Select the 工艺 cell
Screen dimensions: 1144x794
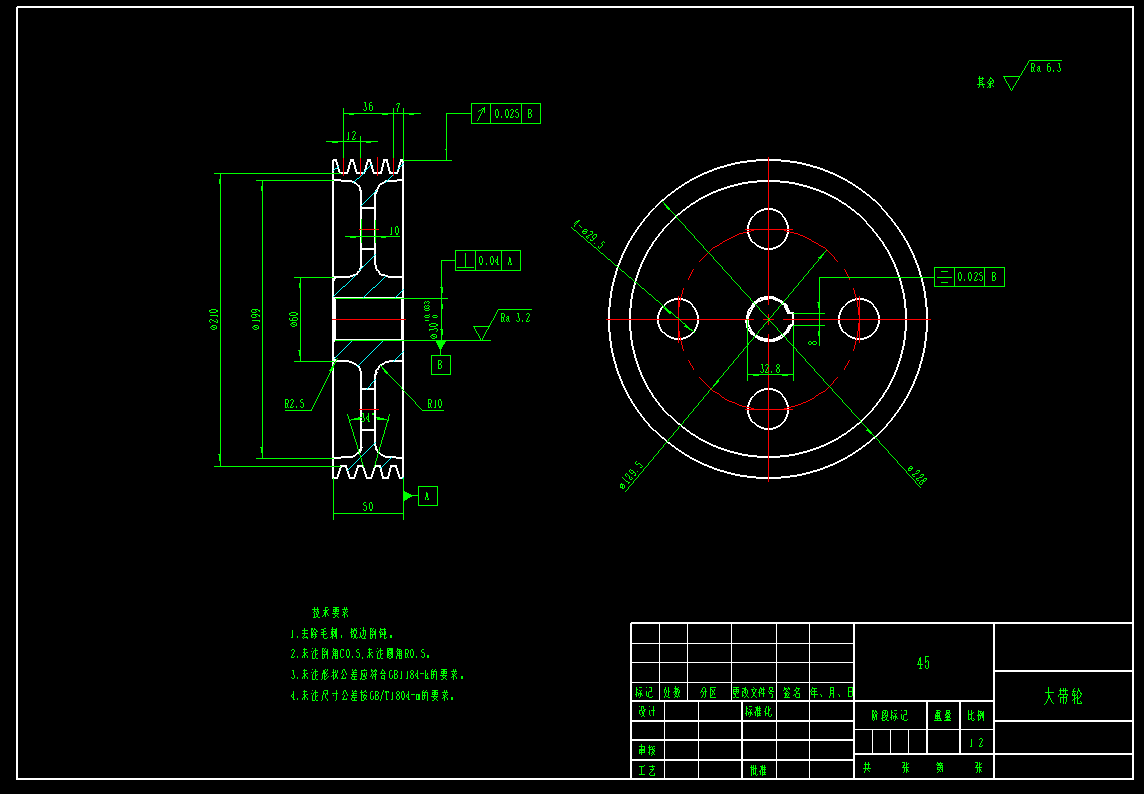tap(647, 769)
